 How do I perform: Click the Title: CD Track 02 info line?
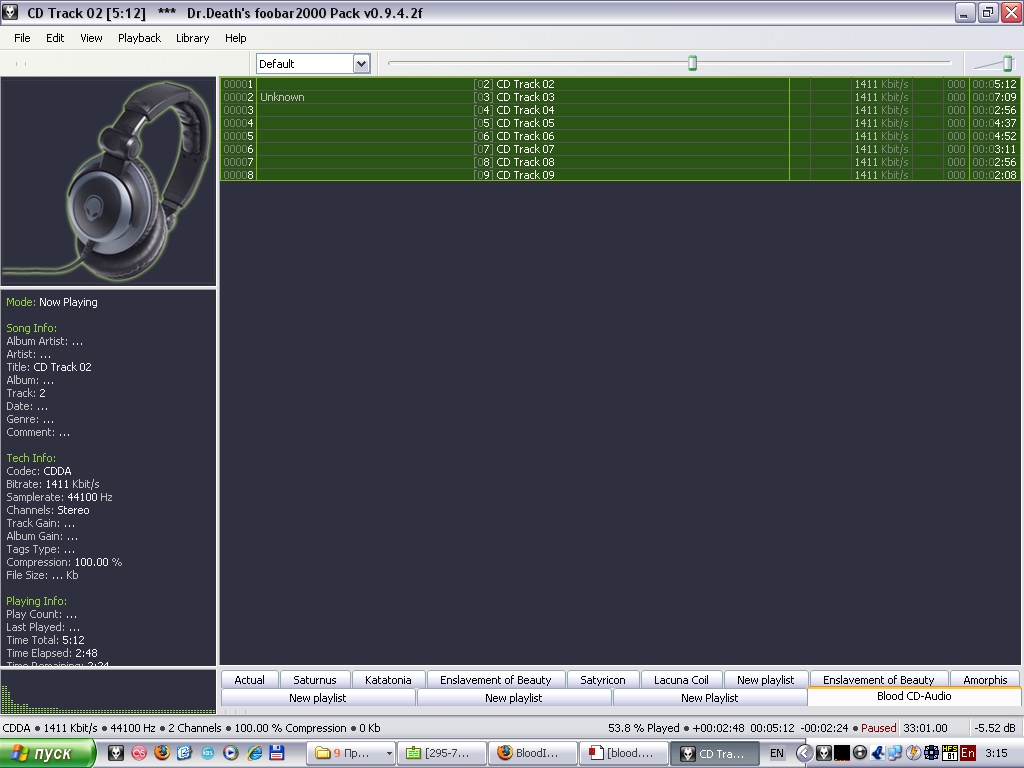click(x=49, y=367)
